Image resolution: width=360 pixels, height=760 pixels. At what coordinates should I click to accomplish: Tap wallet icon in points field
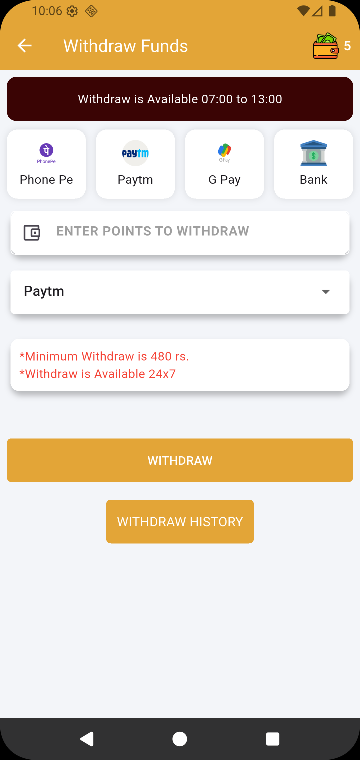32,233
